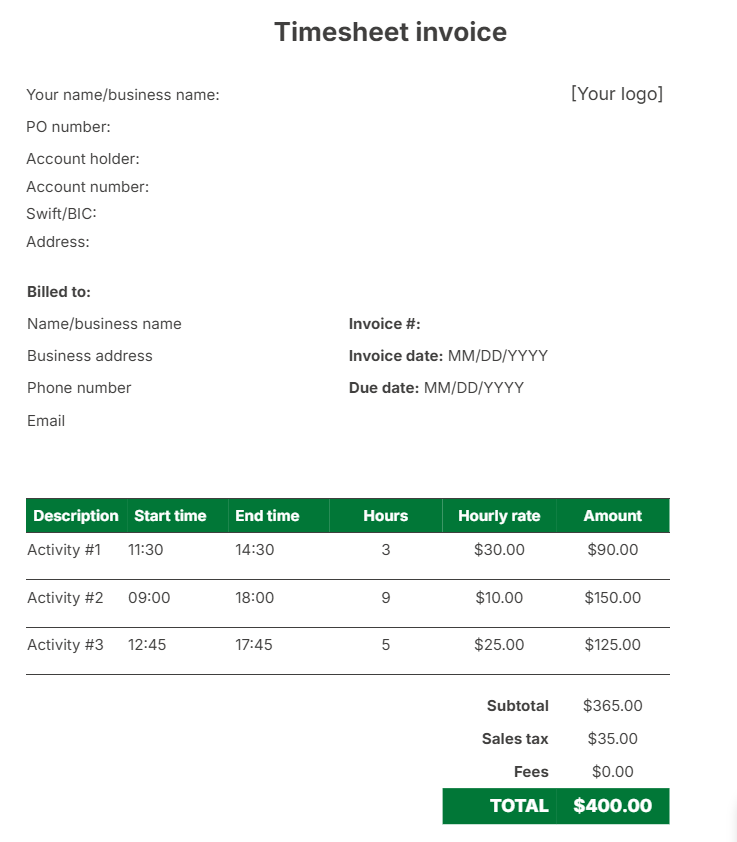Click the Timesheet invoice title

pos(390,32)
